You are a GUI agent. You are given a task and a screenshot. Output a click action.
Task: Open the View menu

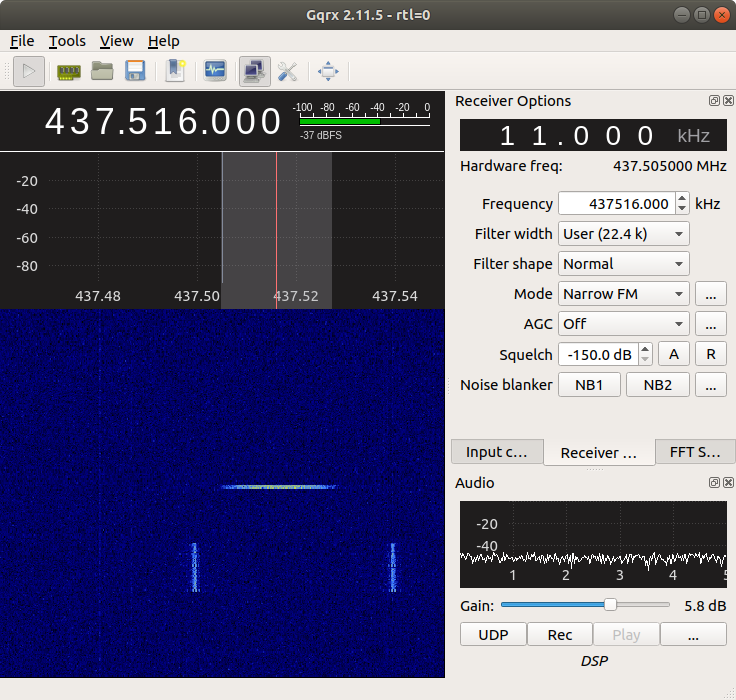116,41
